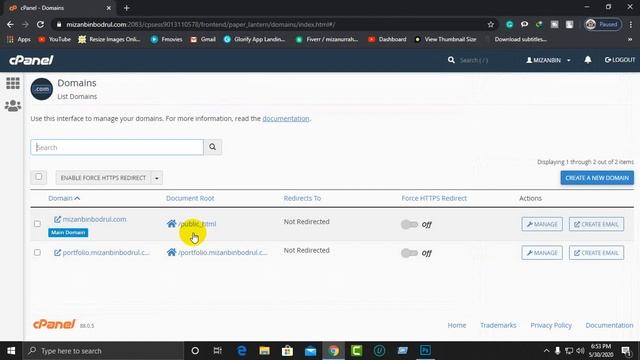Open the cPanel applications grid icon

[13, 83]
